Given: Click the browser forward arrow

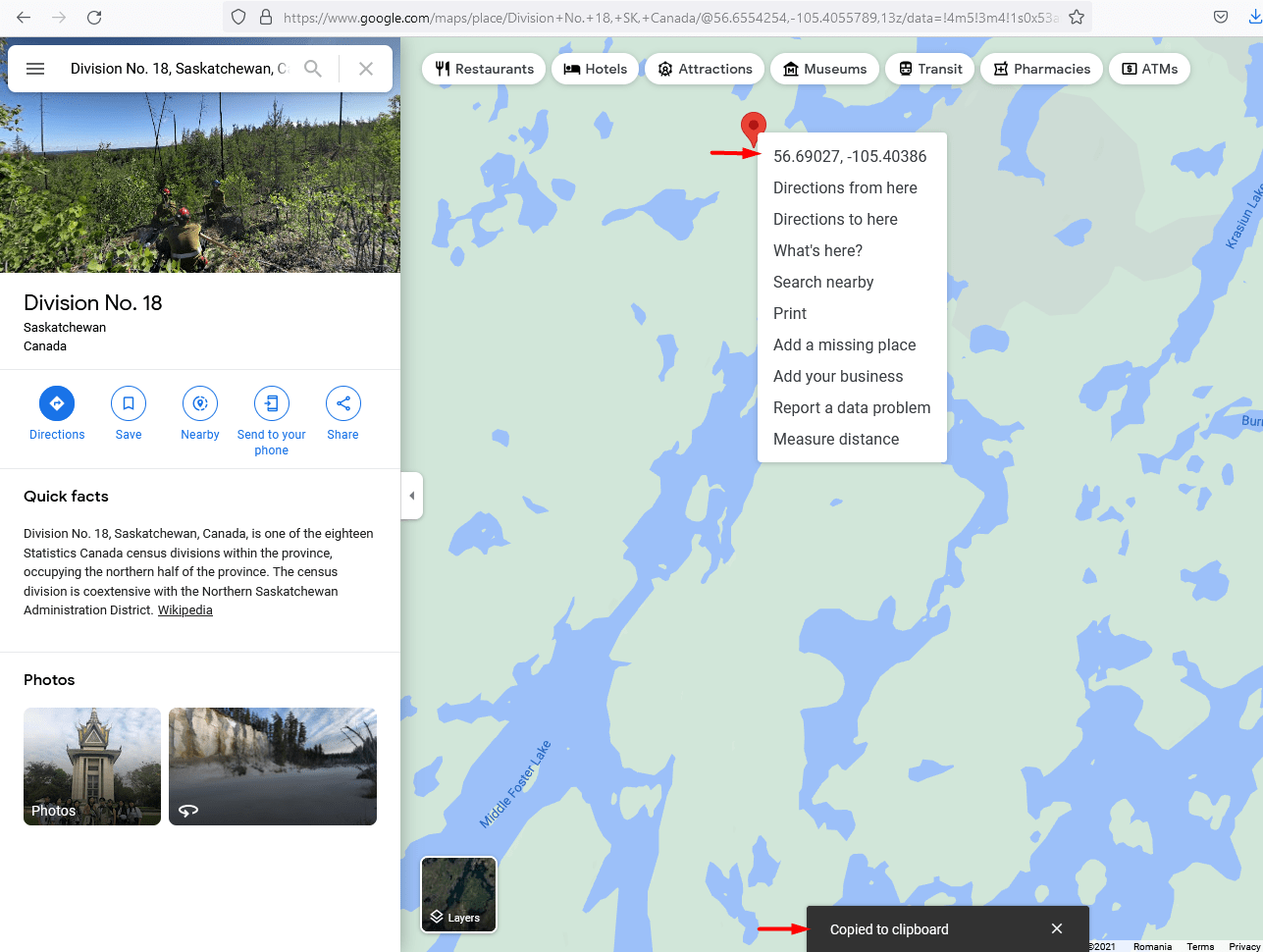Looking at the screenshot, I should click(x=59, y=17).
